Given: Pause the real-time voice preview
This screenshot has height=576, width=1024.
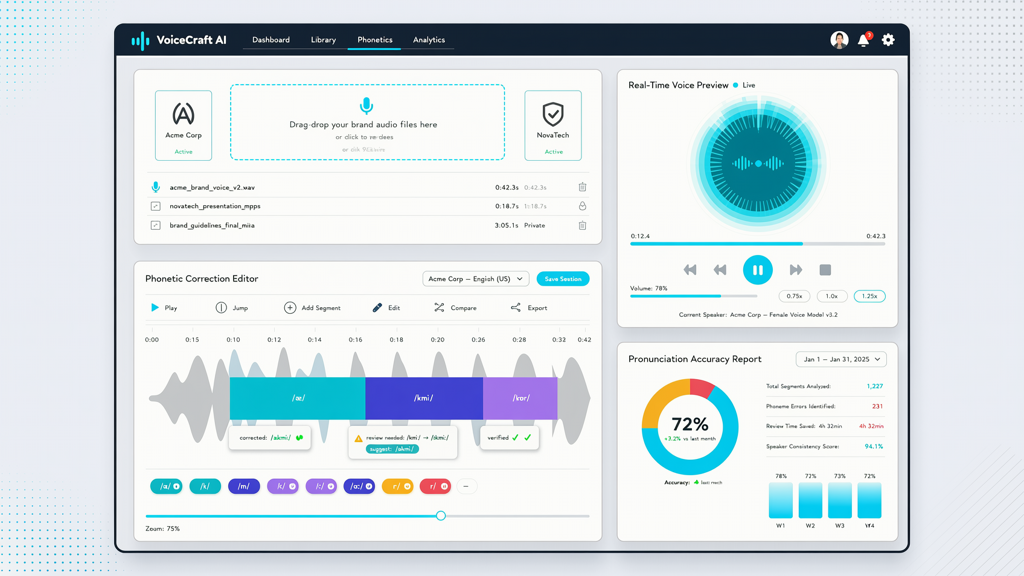Looking at the screenshot, I should click(758, 270).
